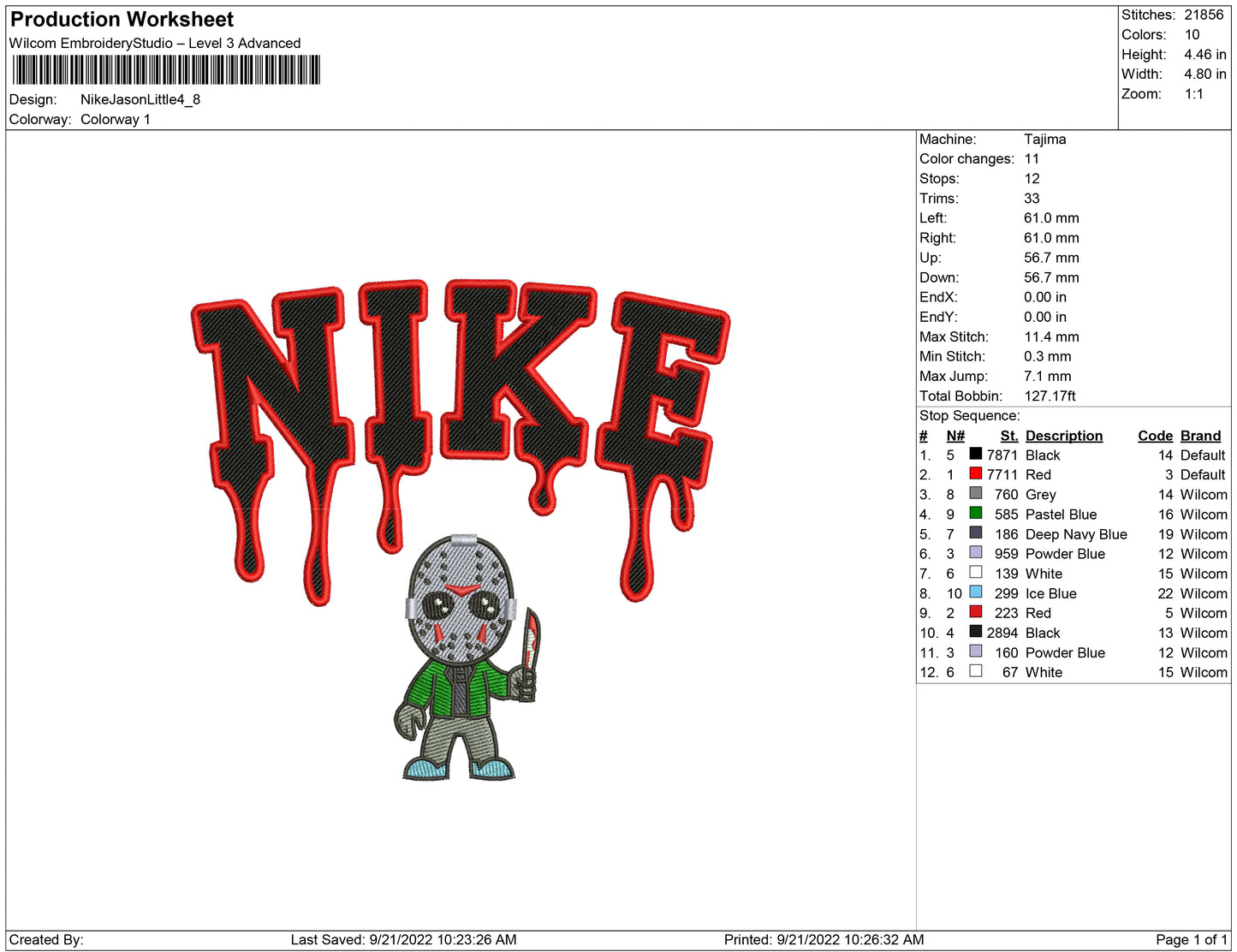Image resolution: width=1237 pixels, height=952 pixels.
Task: Click the green swatch next to Pastel Blue
Action: [x=975, y=513]
